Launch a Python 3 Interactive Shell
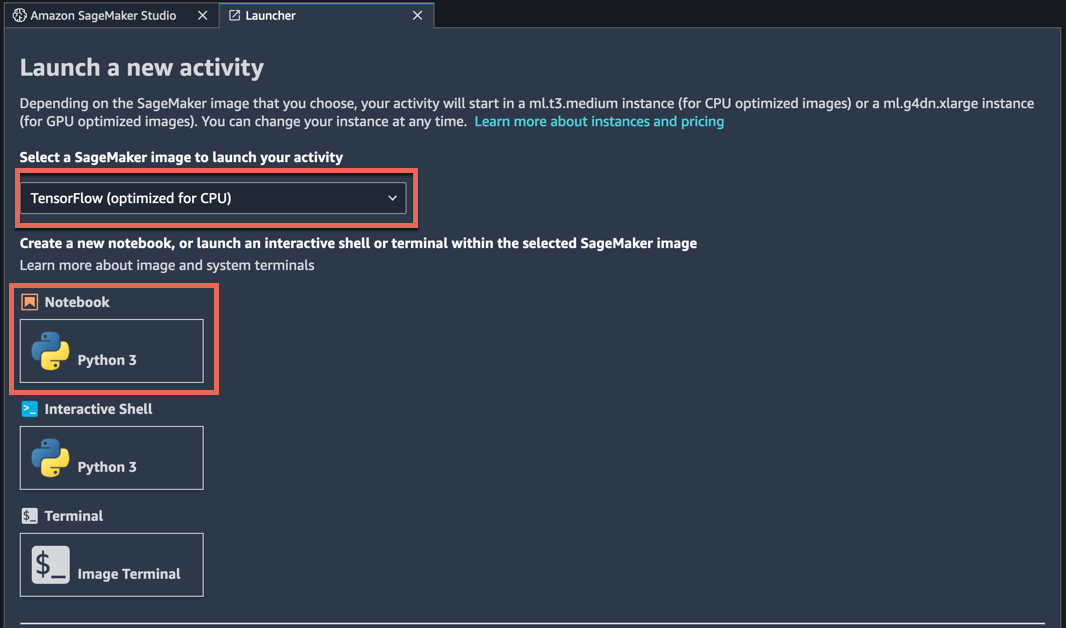The width and height of the screenshot is (1066, 628). [111, 457]
